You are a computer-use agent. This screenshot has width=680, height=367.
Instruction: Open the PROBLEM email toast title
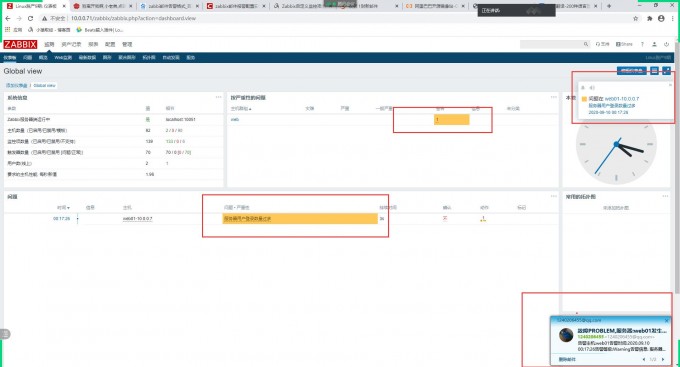(622, 331)
